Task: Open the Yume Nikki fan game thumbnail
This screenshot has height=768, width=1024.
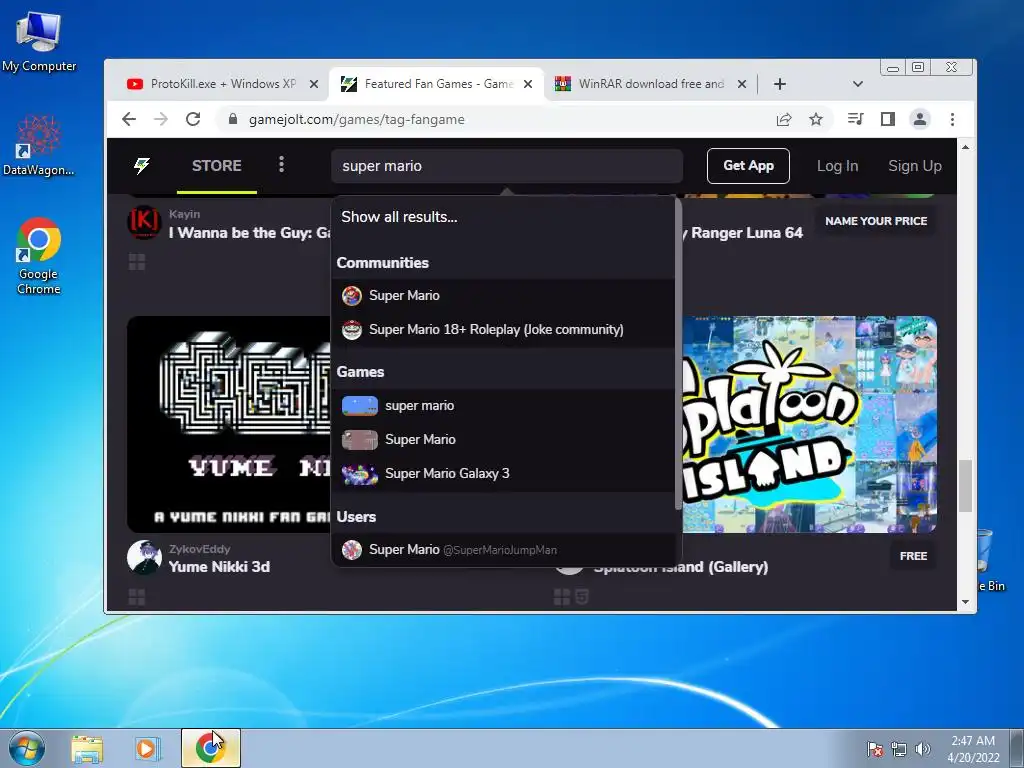Action: [x=229, y=424]
